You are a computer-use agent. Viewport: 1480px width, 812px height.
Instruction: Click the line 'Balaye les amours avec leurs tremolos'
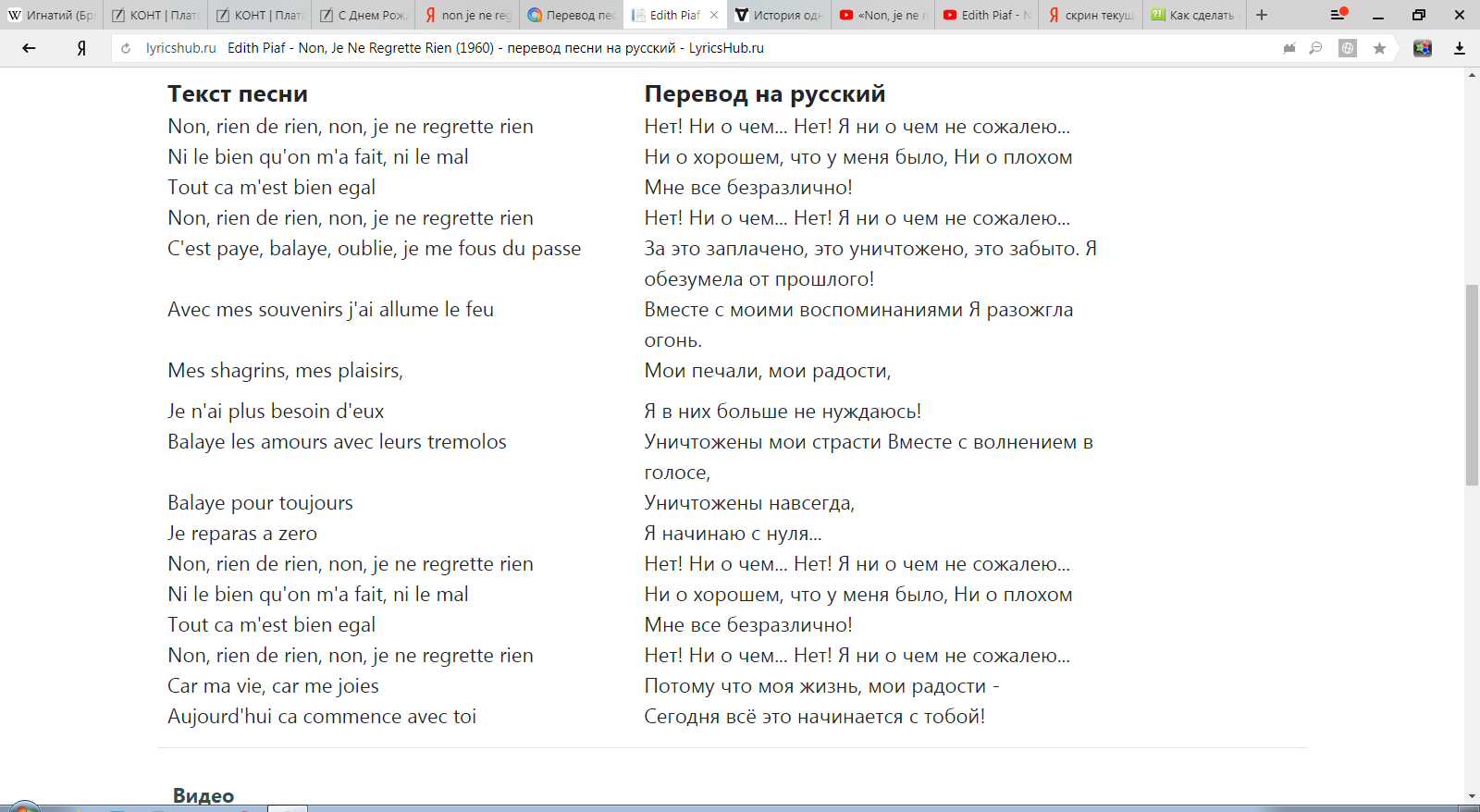(x=337, y=442)
